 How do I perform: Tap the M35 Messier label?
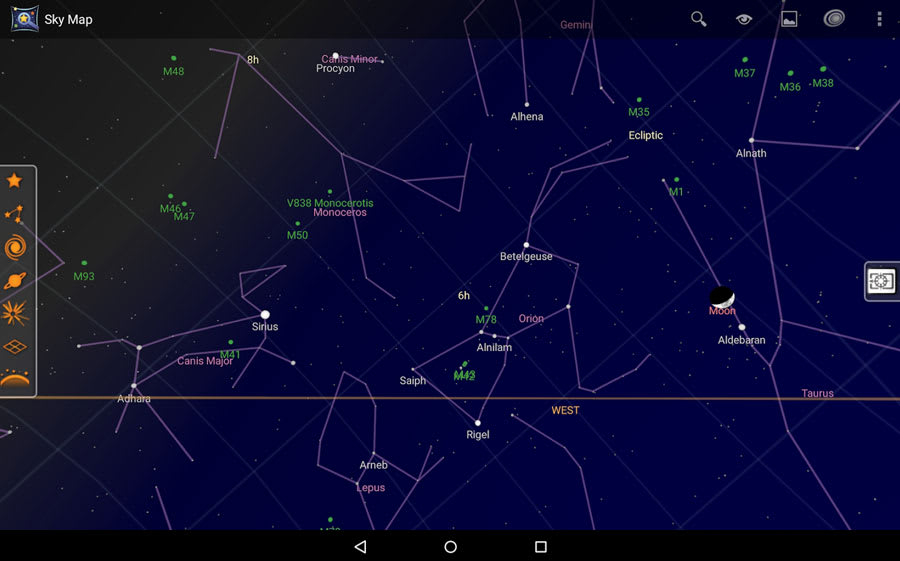point(639,112)
